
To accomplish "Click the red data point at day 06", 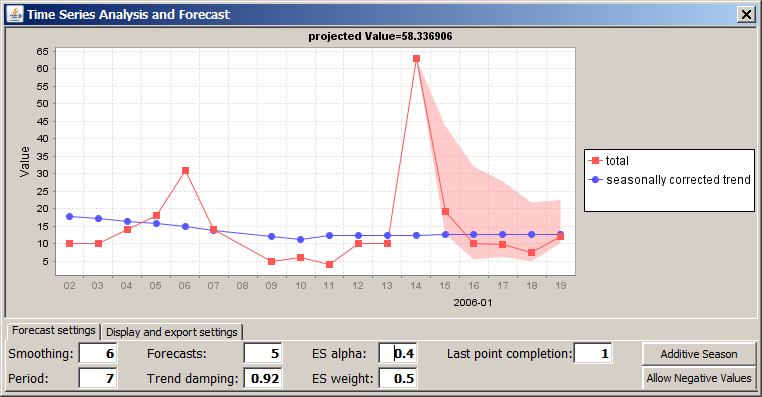I will [185, 171].
